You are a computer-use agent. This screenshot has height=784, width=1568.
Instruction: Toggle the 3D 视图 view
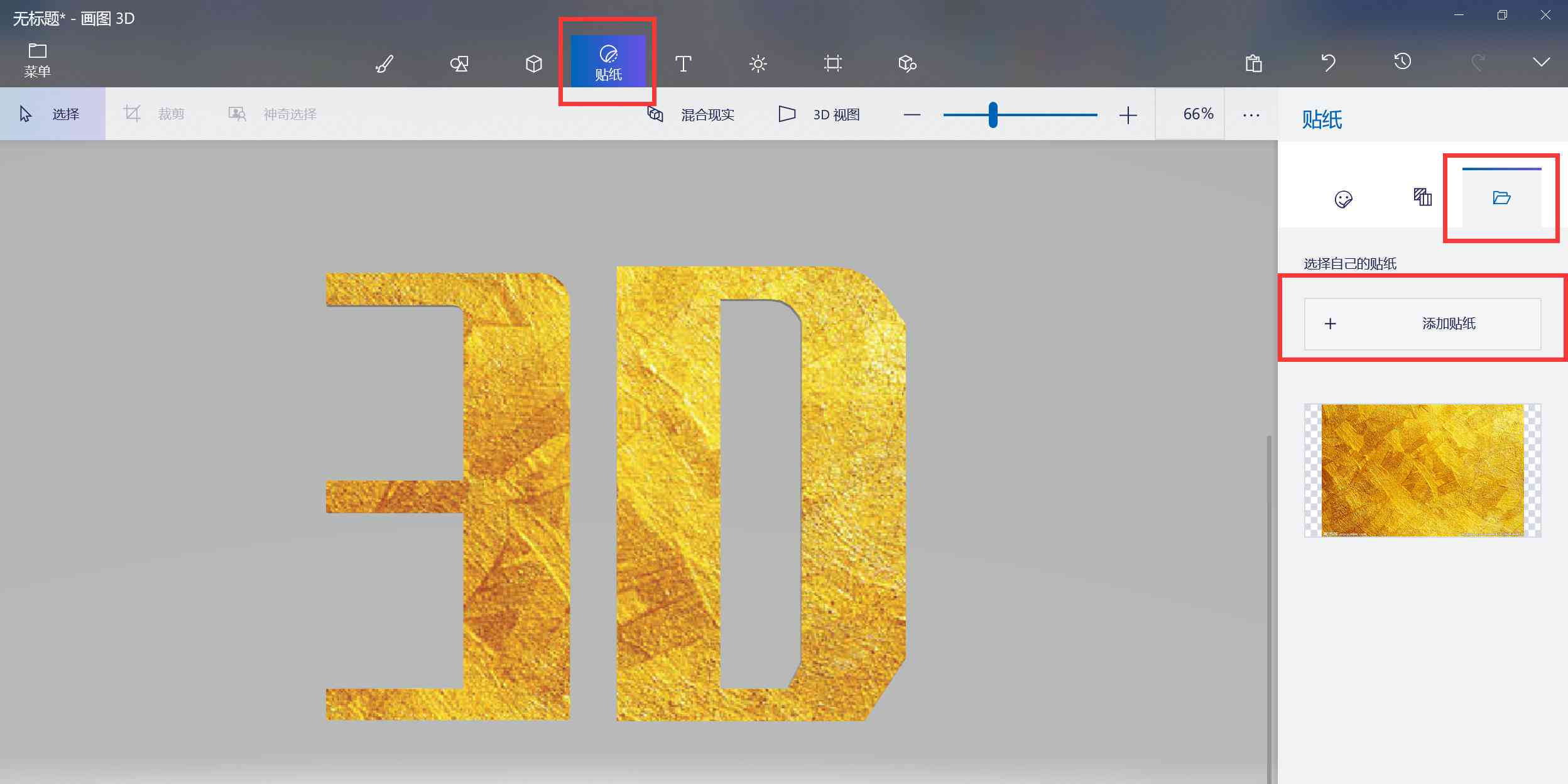pyautogui.click(x=819, y=114)
